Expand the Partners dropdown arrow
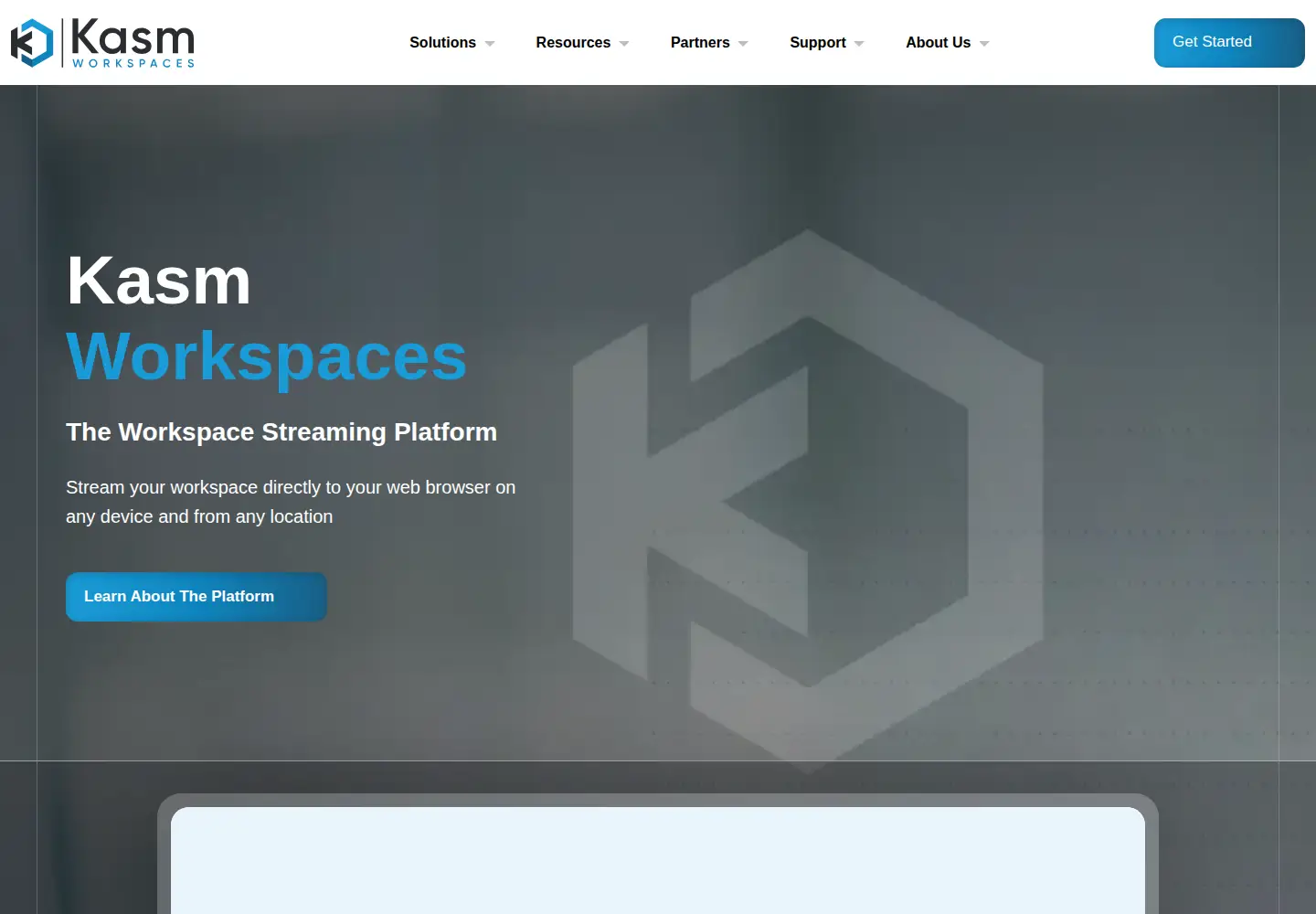The width and height of the screenshot is (1316, 914). pos(743,44)
